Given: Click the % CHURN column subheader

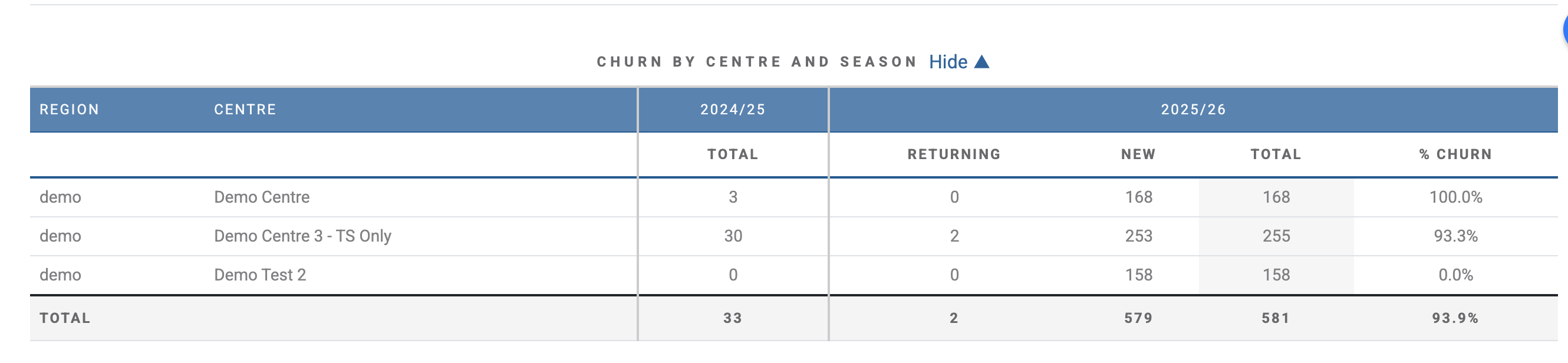Looking at the screenshot, I should (x=1455, y=154).
